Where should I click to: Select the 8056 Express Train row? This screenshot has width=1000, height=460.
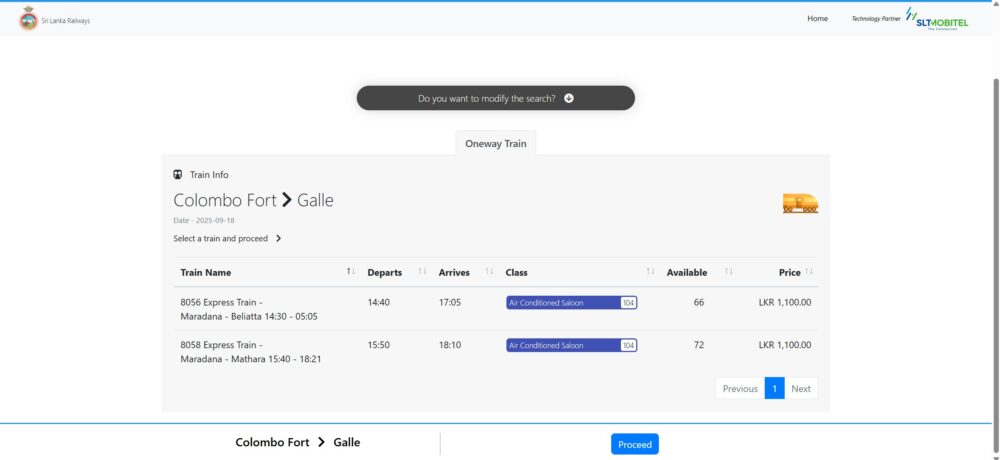pos(248,309)
